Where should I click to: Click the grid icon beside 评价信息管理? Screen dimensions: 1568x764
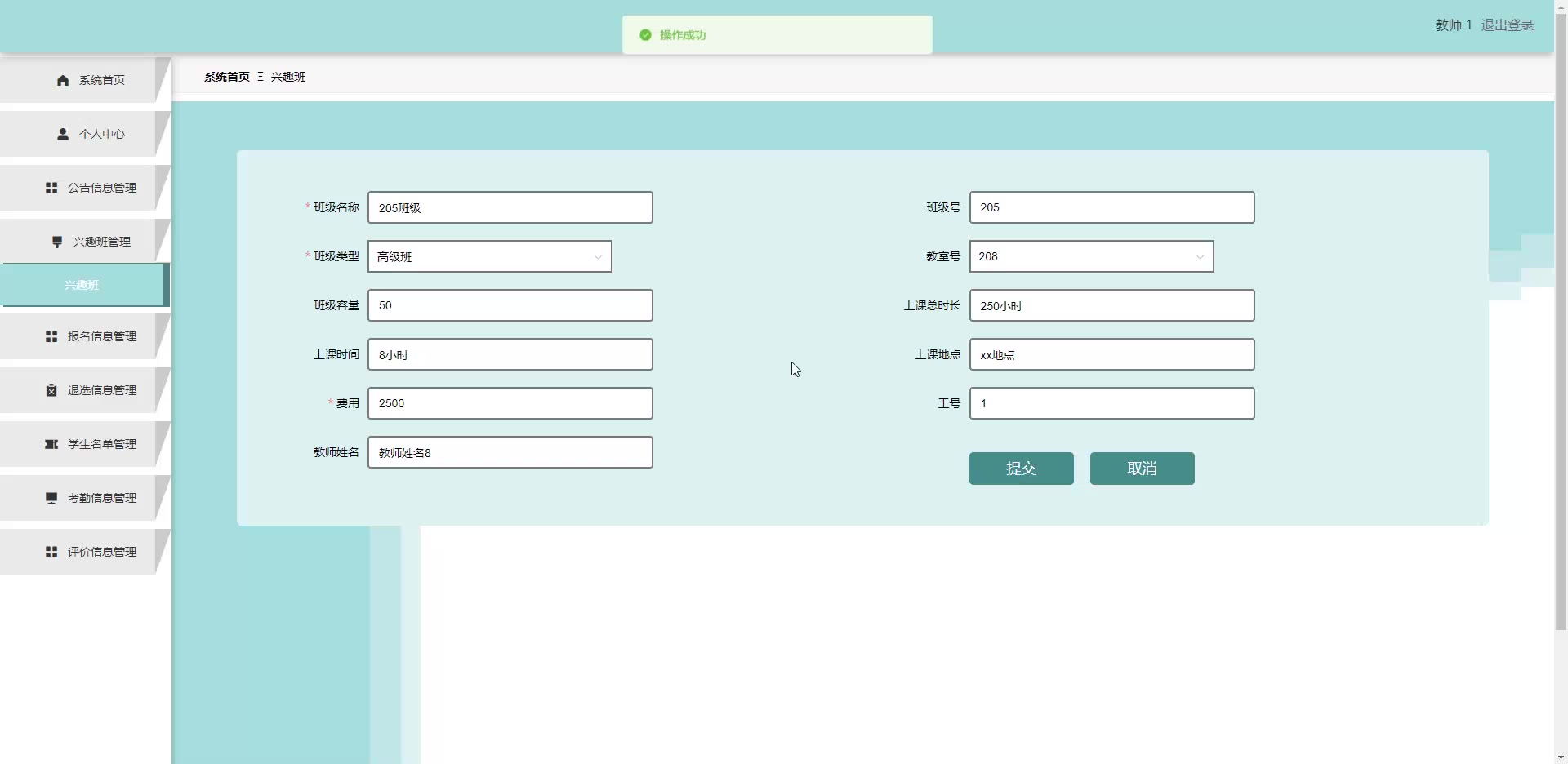pyautogui.click(x=51, y=552)
